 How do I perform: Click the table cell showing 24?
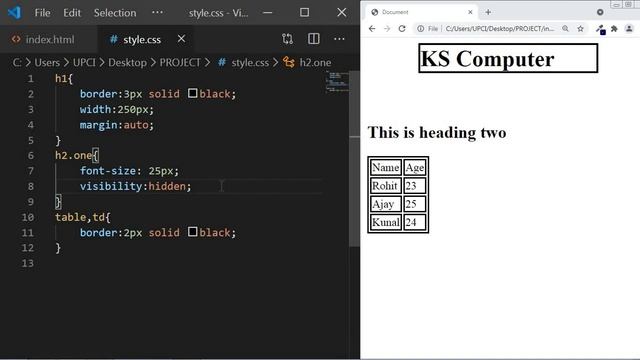(415, 222)
